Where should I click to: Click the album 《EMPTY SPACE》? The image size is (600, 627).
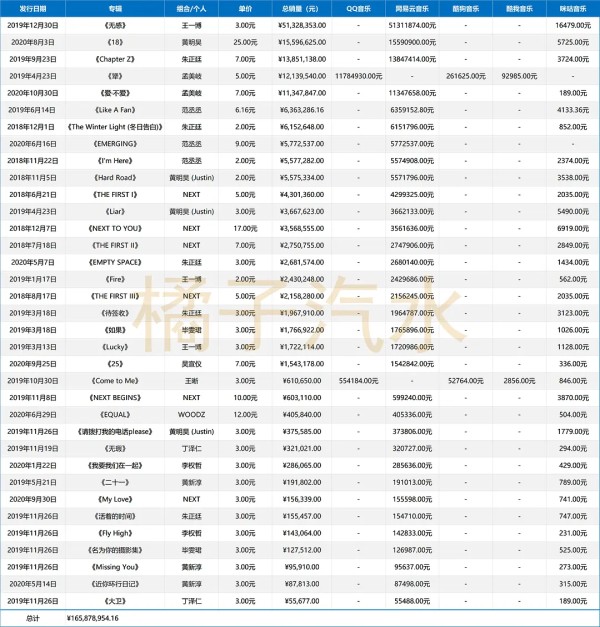[115, 262]
